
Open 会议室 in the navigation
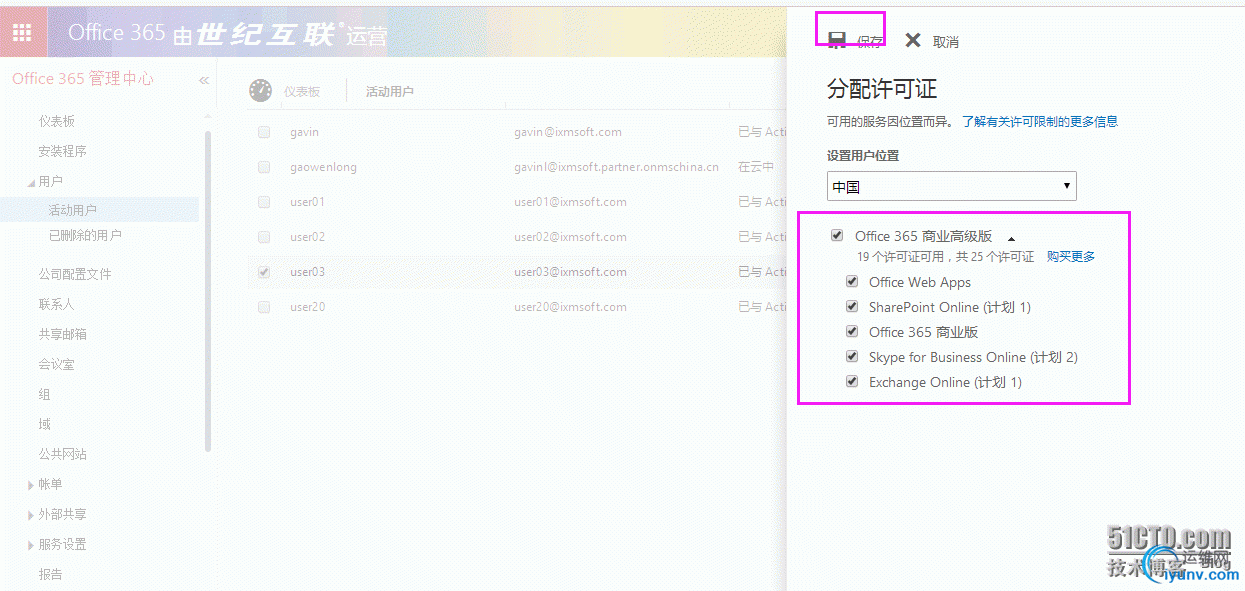coord(56,364)
